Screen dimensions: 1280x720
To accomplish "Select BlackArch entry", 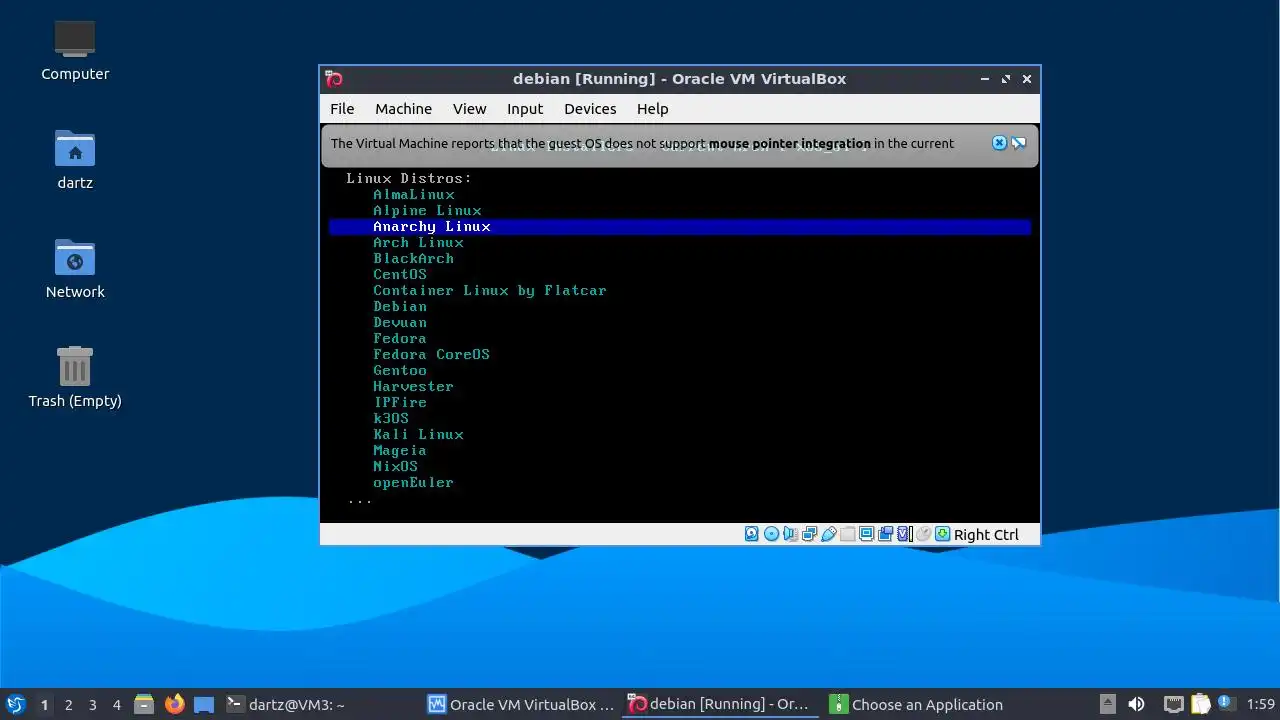I will 413,259.
